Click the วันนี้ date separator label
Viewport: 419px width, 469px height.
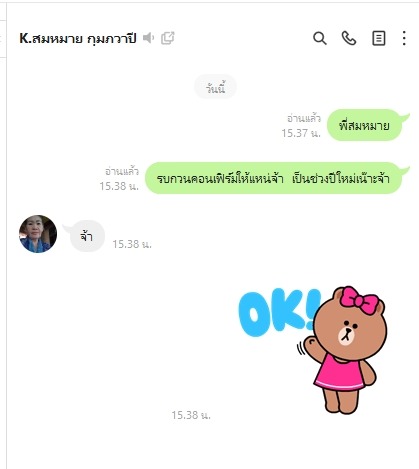pos(215,87)
